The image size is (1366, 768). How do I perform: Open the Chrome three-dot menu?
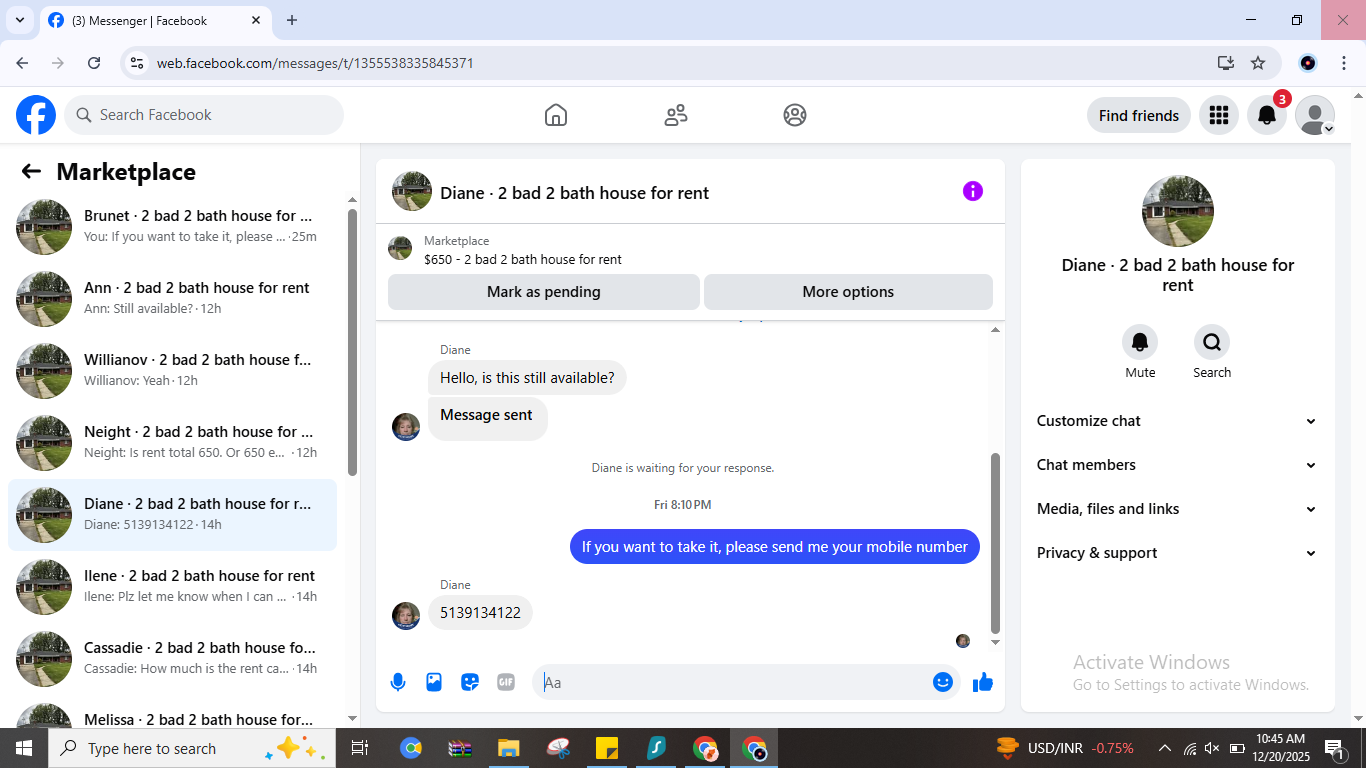tap(1343, 63)
